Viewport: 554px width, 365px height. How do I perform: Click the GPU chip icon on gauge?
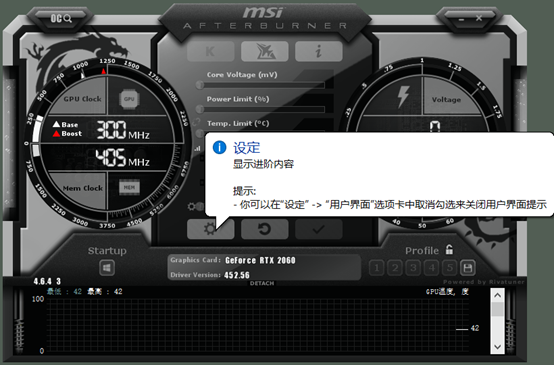coord(129,99)
